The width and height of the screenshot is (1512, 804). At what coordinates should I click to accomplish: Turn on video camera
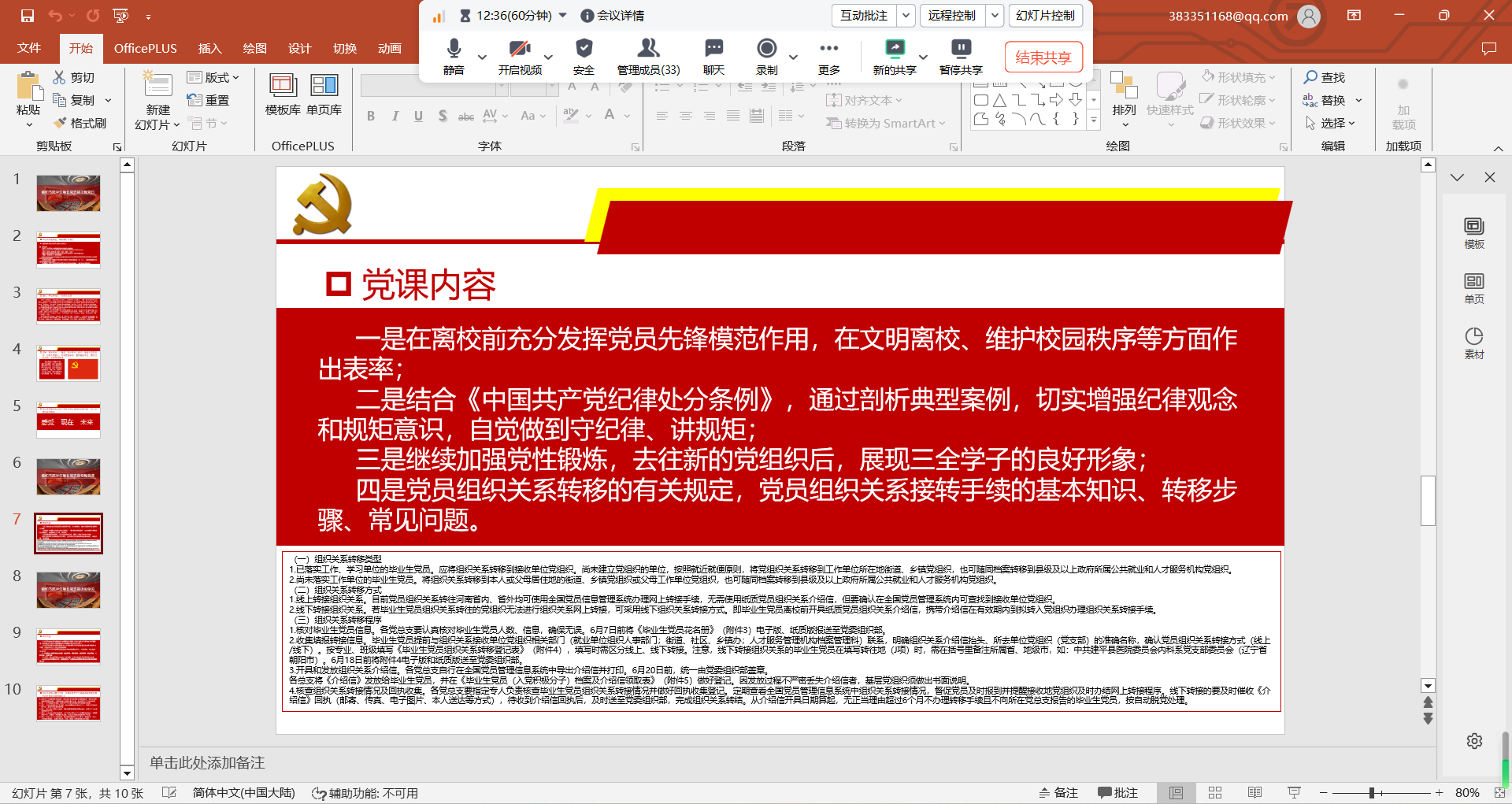click(519, 56)
